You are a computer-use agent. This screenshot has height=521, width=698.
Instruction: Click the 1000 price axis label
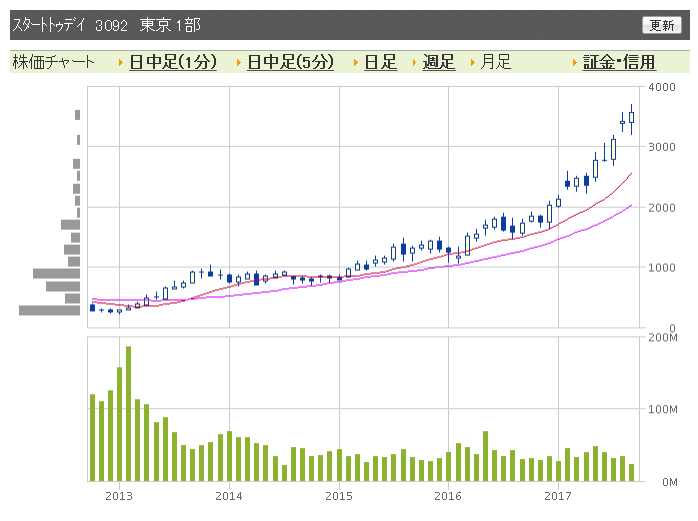pos(661,268)
